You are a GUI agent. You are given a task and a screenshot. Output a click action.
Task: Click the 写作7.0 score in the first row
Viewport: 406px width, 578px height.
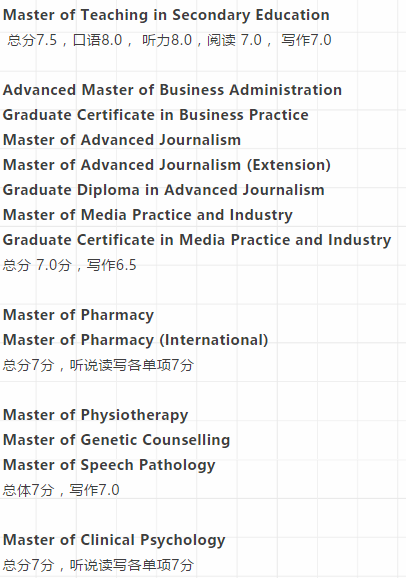click(306, 40)
